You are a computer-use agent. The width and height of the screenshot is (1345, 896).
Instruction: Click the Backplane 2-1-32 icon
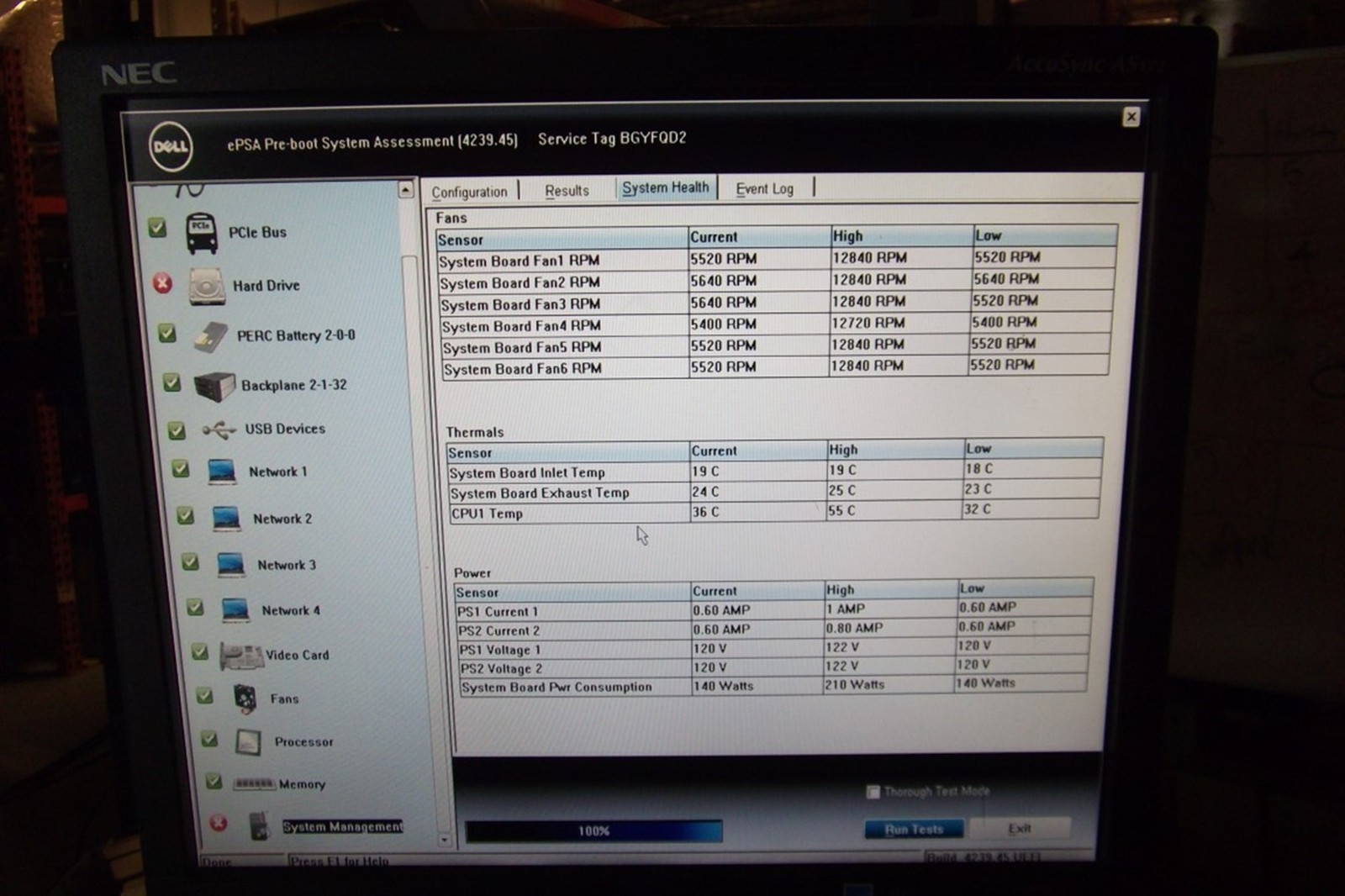(214, 386)
